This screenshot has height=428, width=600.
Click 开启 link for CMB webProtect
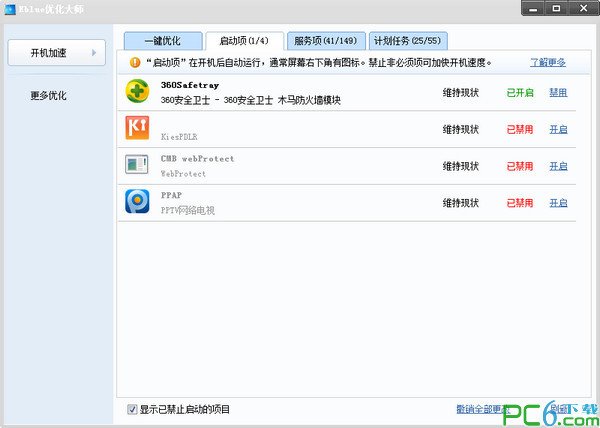[x=558, y=166]
